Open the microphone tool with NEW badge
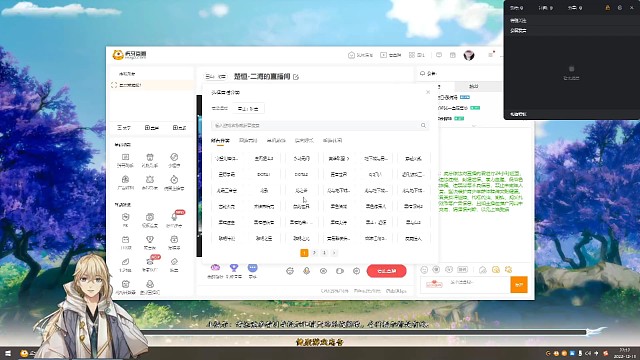This screenshot has width=640, height=360. pyautogui.click(x=174, y=217)
